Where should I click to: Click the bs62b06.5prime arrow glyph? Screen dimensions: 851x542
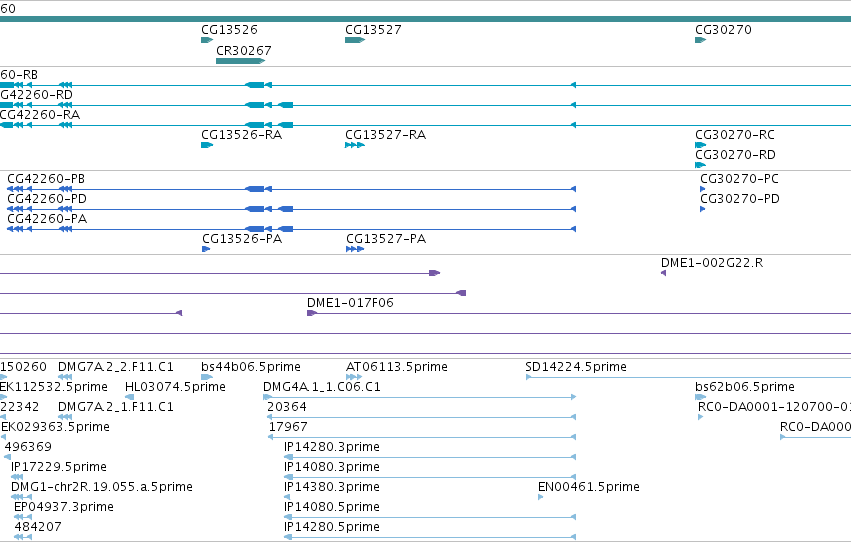(700, 397)
